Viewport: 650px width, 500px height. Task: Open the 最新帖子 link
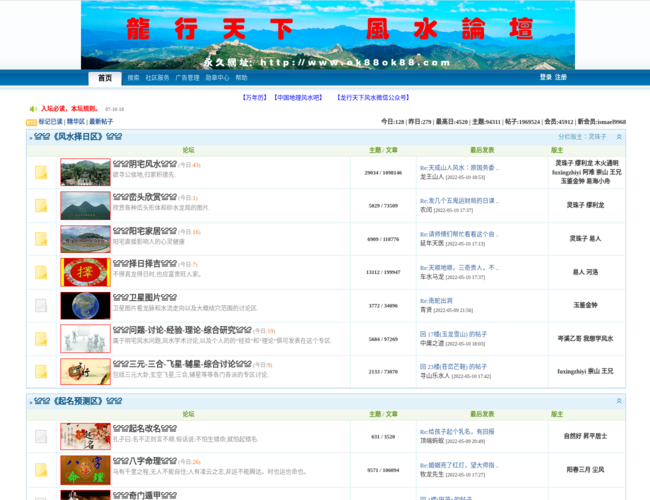101,122
